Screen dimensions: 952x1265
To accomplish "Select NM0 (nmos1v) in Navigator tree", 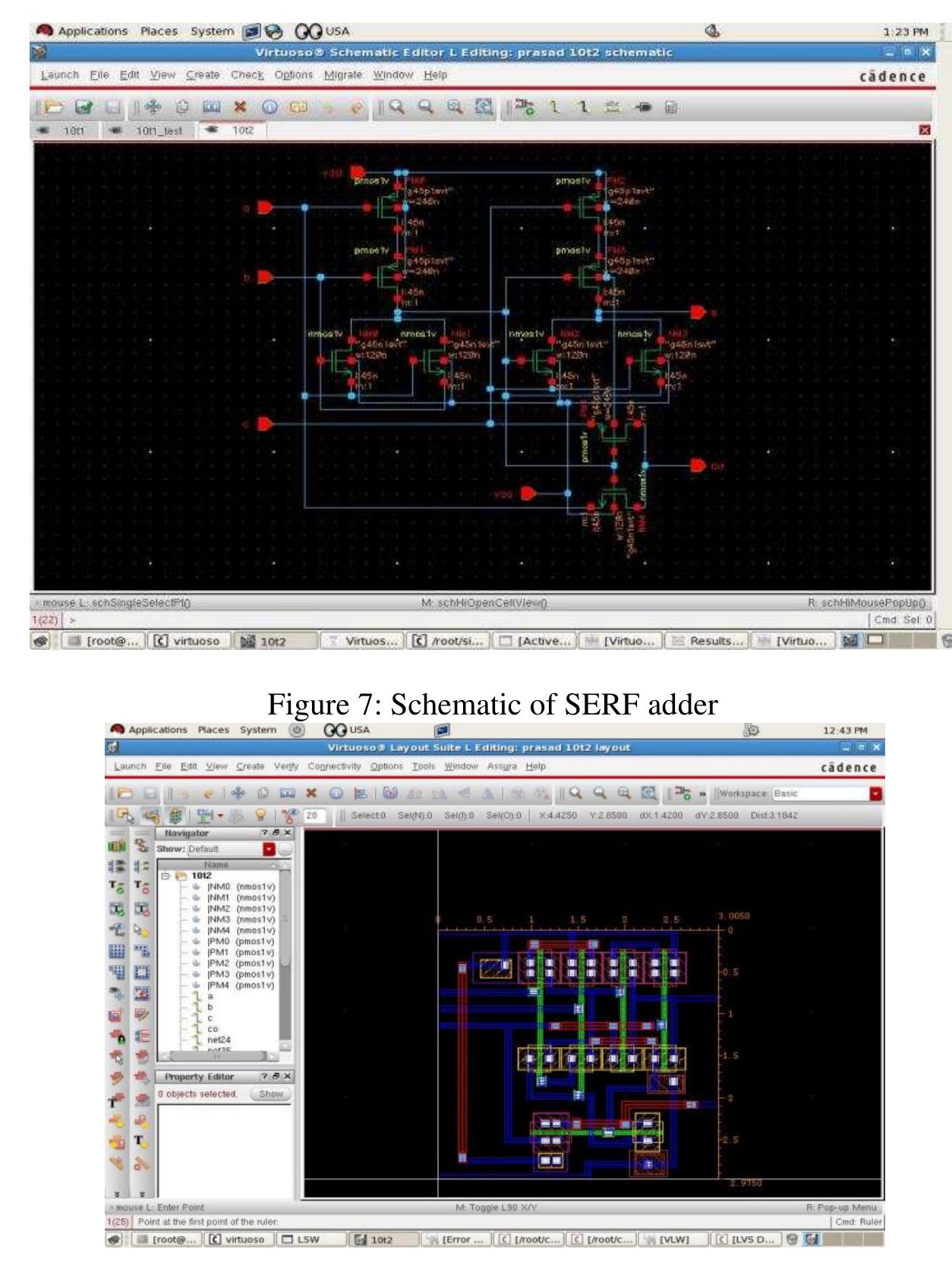I will pos(241,886).
